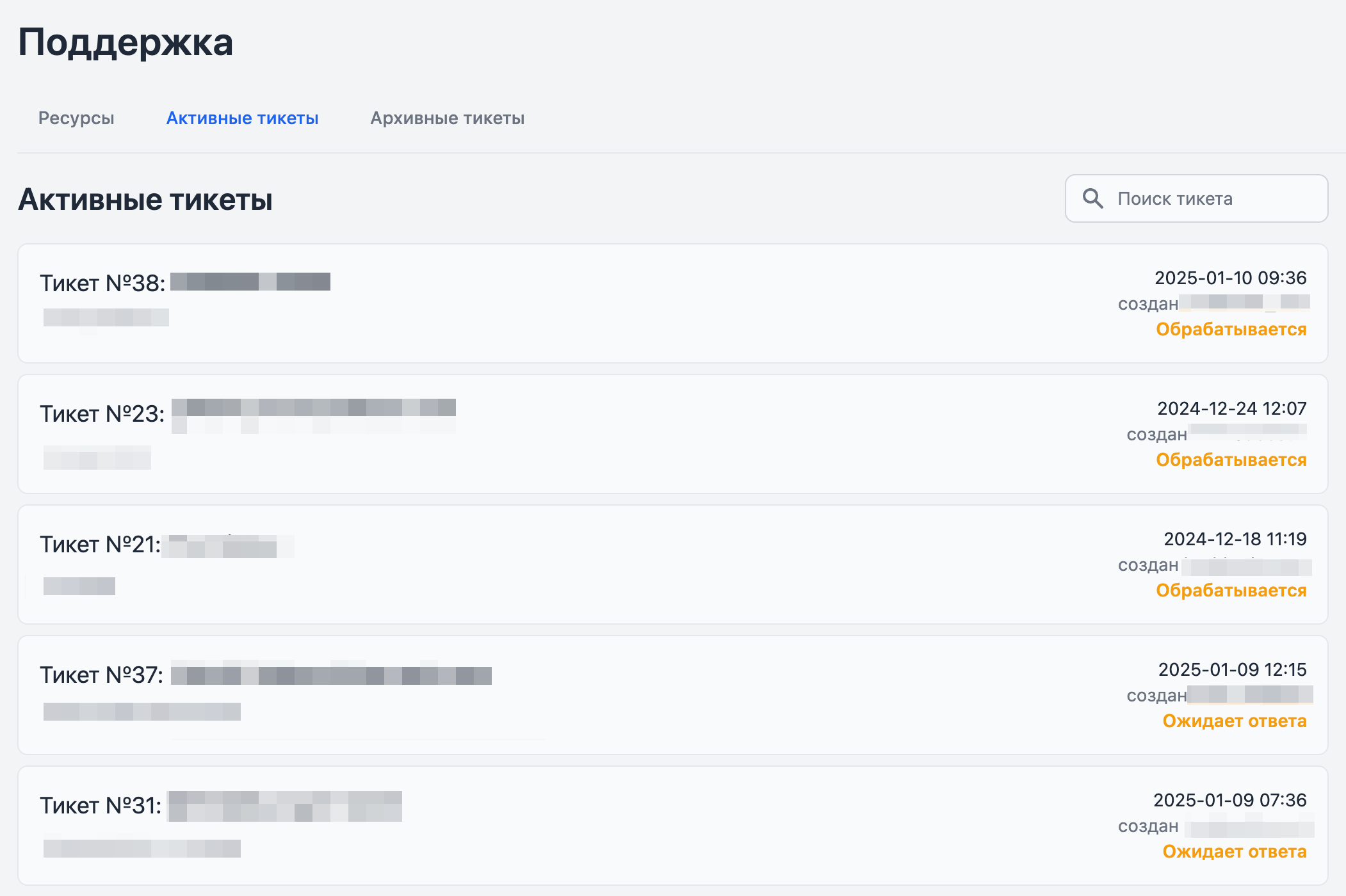This screenshot has width=1346, height=896.
Task: Click the 2024-12-18 11:19 timestamp
Action: 1235,539
